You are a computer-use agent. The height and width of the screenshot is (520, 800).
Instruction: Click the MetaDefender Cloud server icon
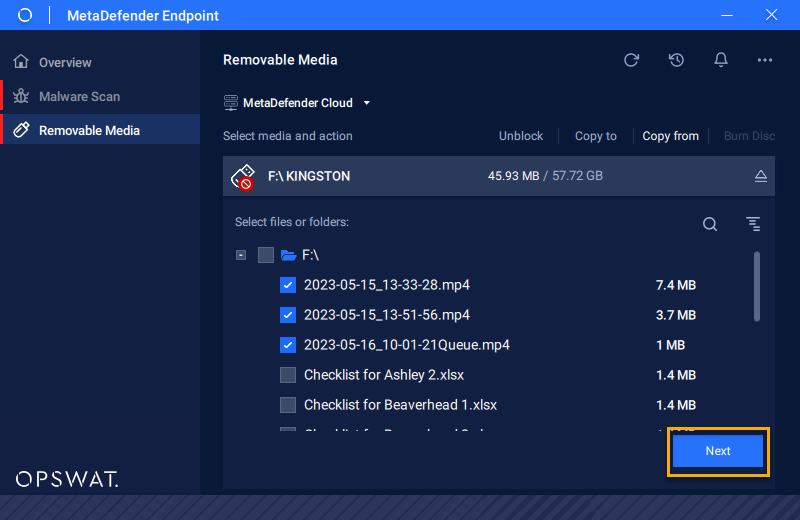tap(231, 103)
